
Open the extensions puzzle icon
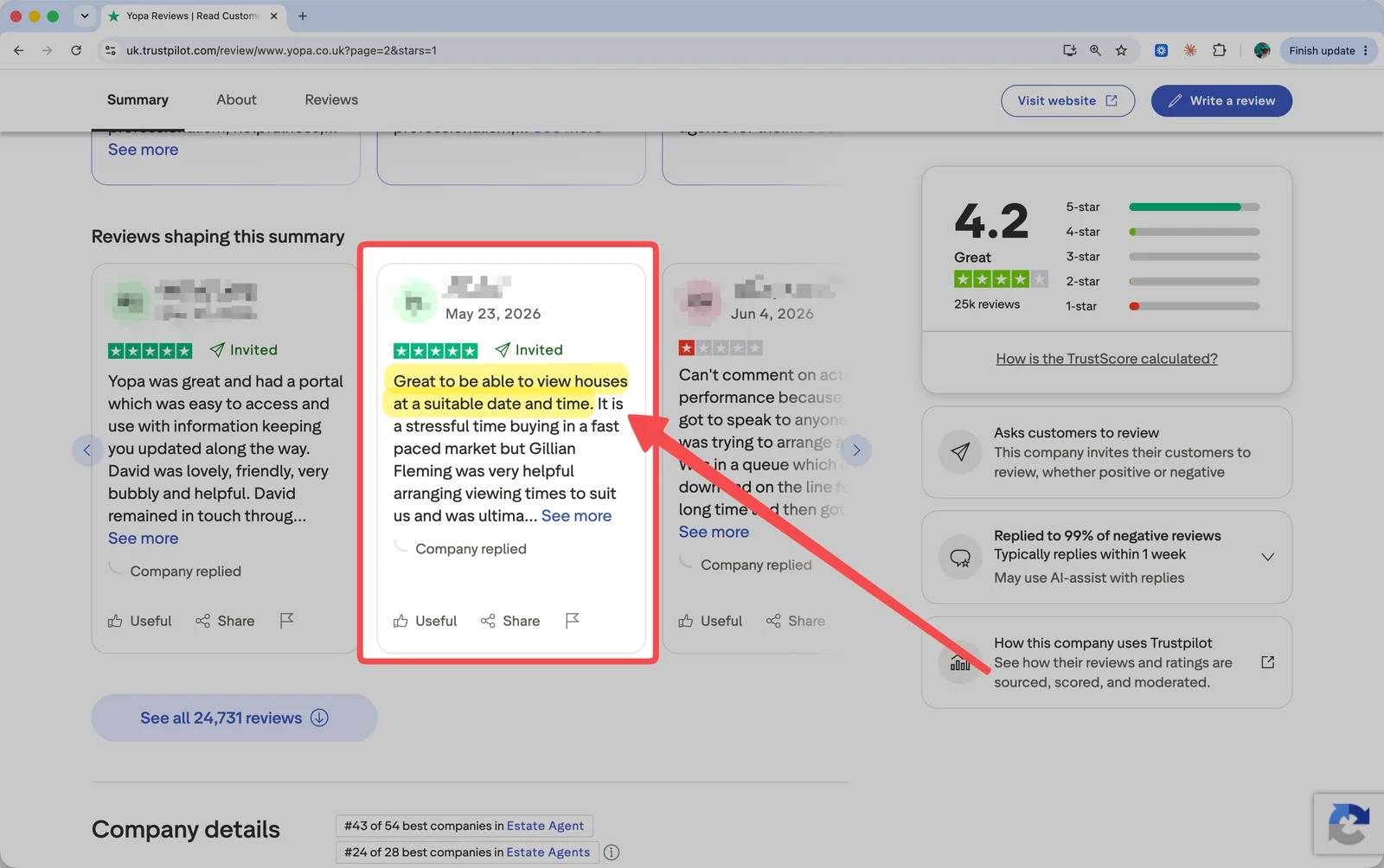point(1220,50)
